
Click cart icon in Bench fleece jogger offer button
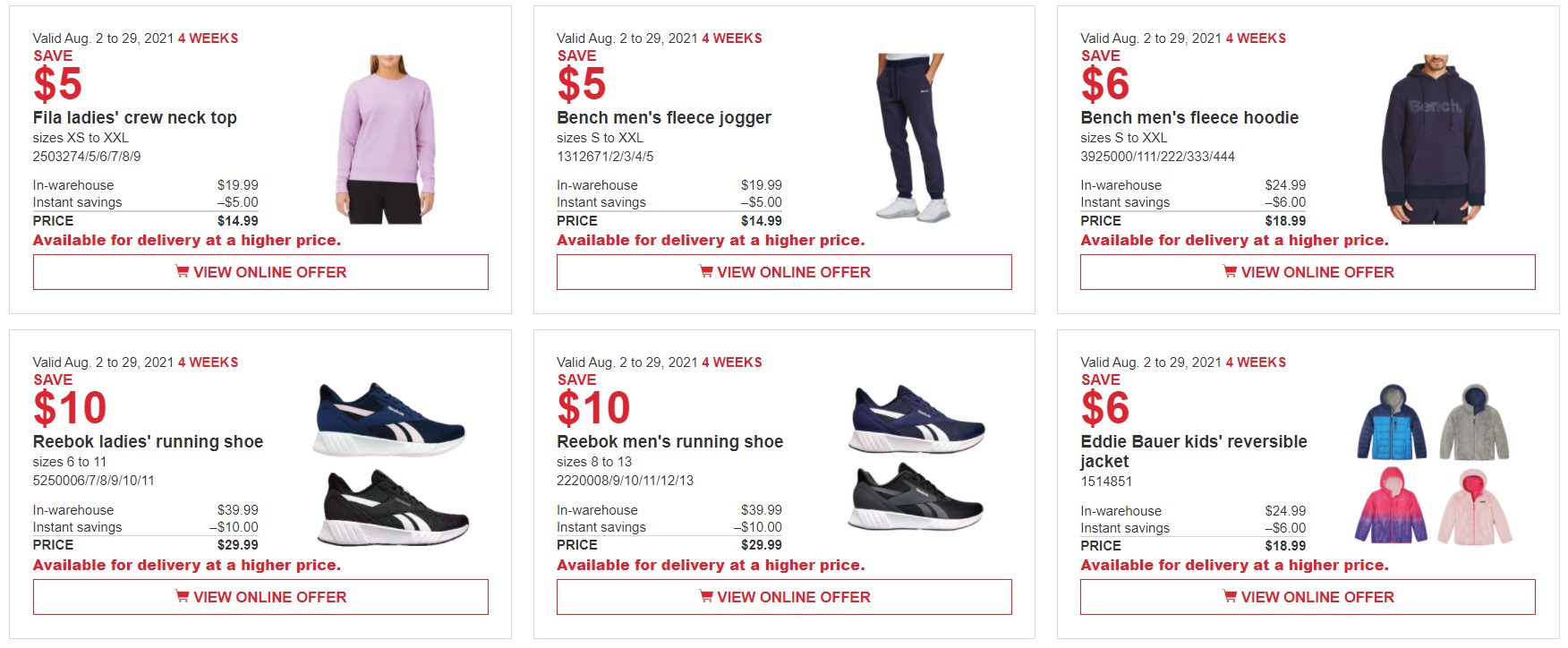point(706,272)
